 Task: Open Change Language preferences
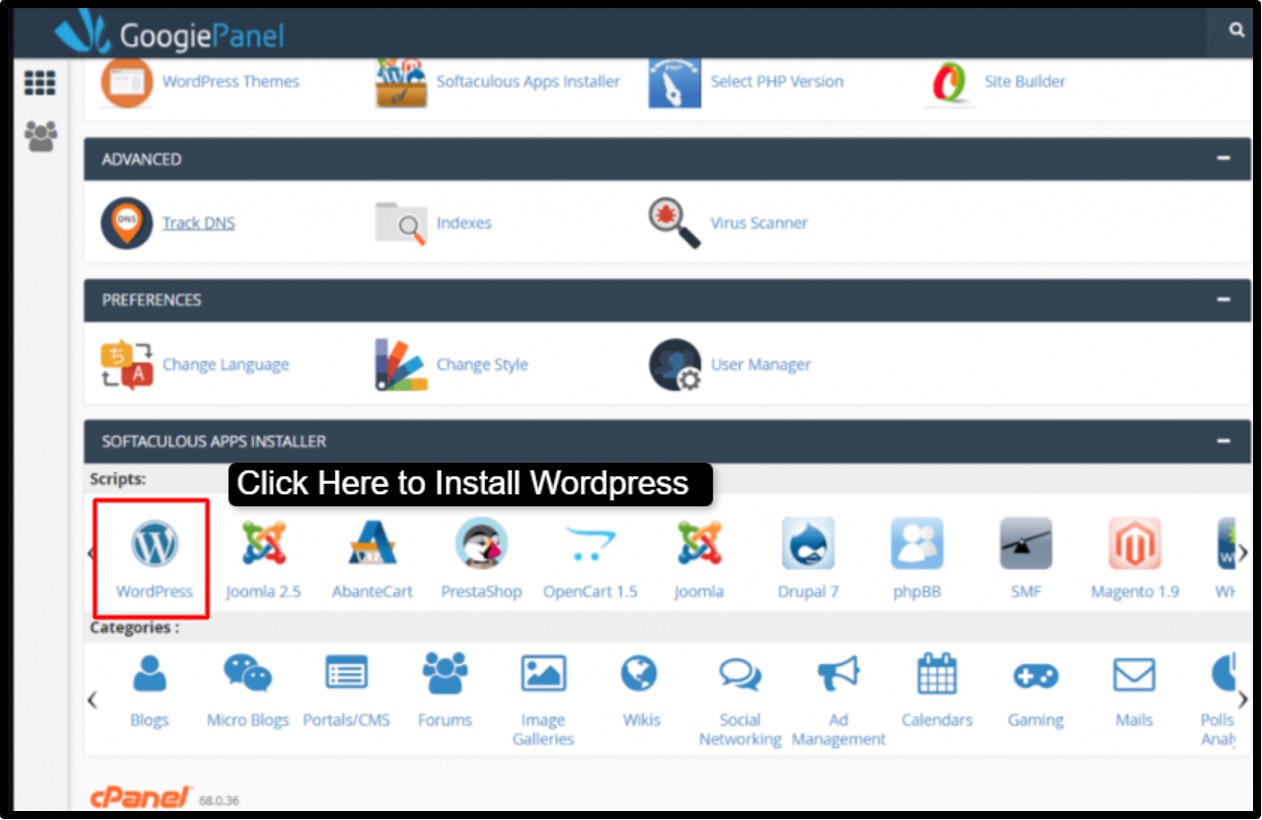[226, 364]
